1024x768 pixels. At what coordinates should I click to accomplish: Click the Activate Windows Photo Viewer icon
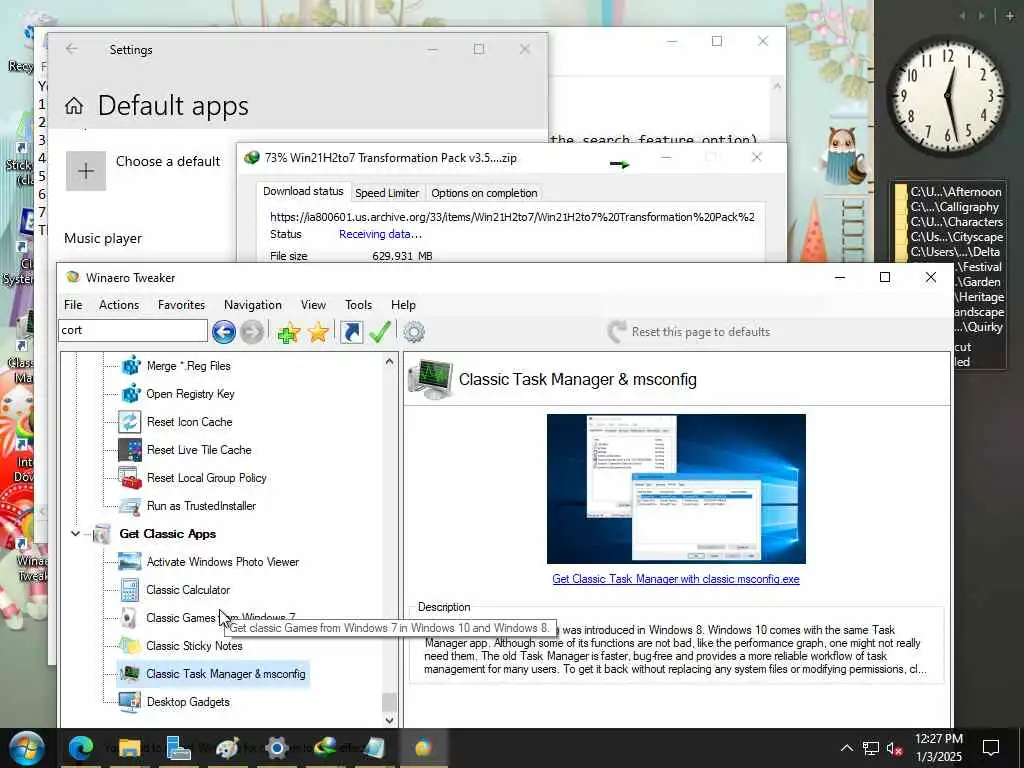click(129, 562)
